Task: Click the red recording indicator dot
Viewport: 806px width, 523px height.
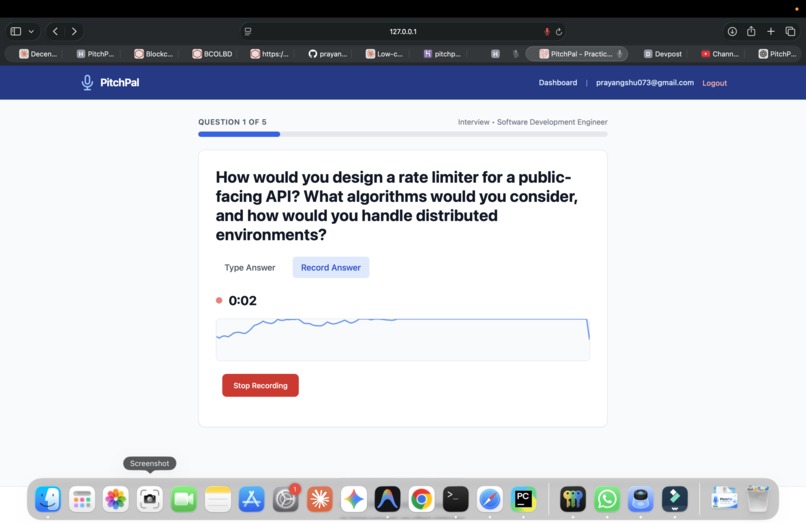Action: (219, 300)
